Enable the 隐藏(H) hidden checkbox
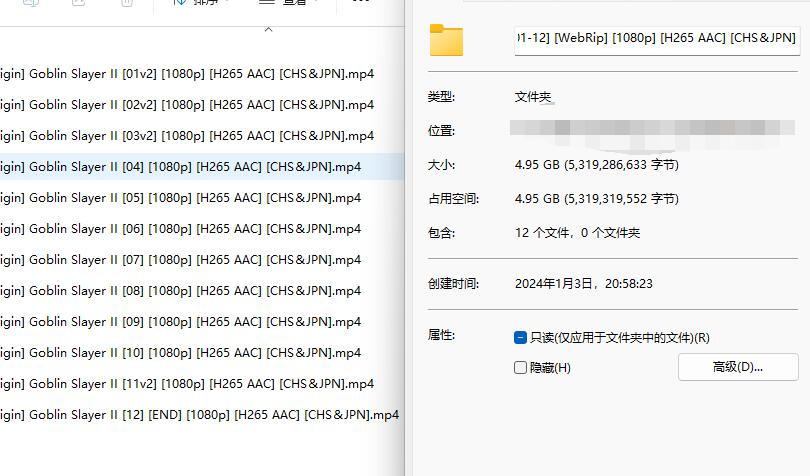810x476 pixels. (520, 367)
